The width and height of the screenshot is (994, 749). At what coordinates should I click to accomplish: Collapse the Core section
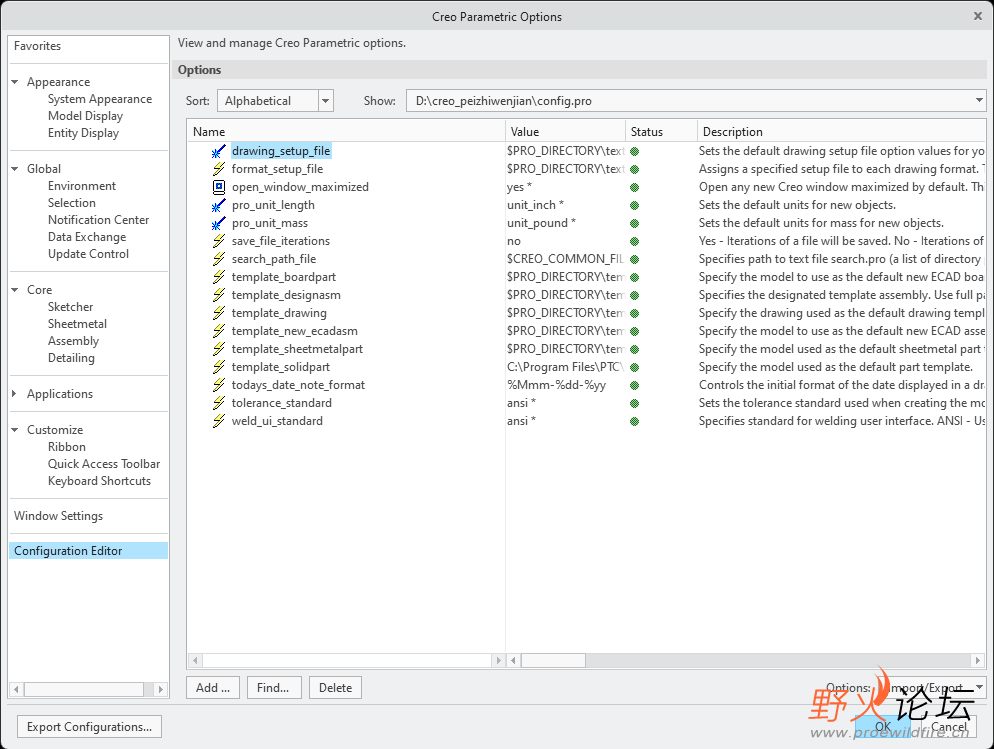[x=15, y=290]
